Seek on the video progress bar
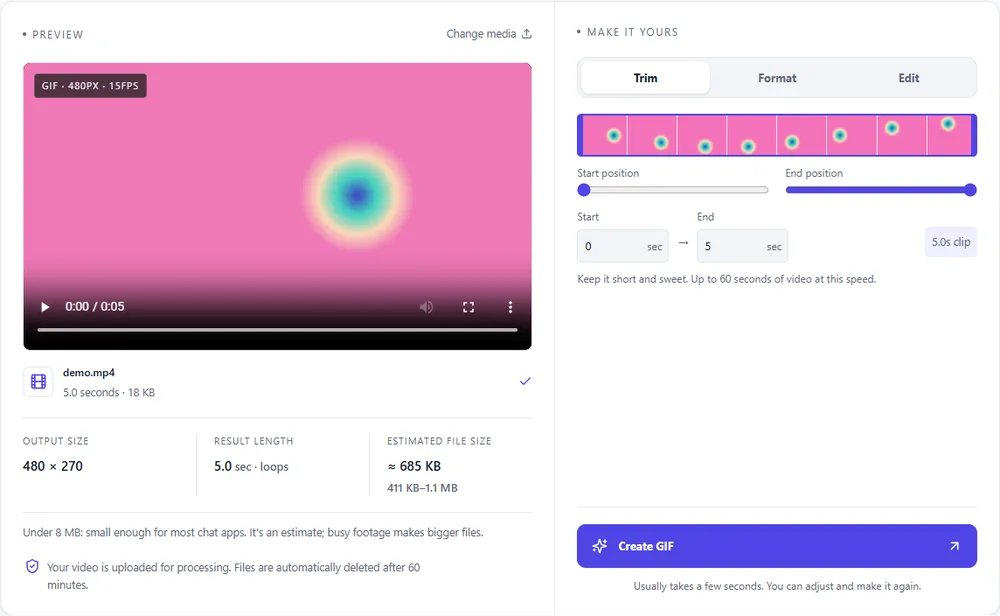 click(x=277, y=330)
